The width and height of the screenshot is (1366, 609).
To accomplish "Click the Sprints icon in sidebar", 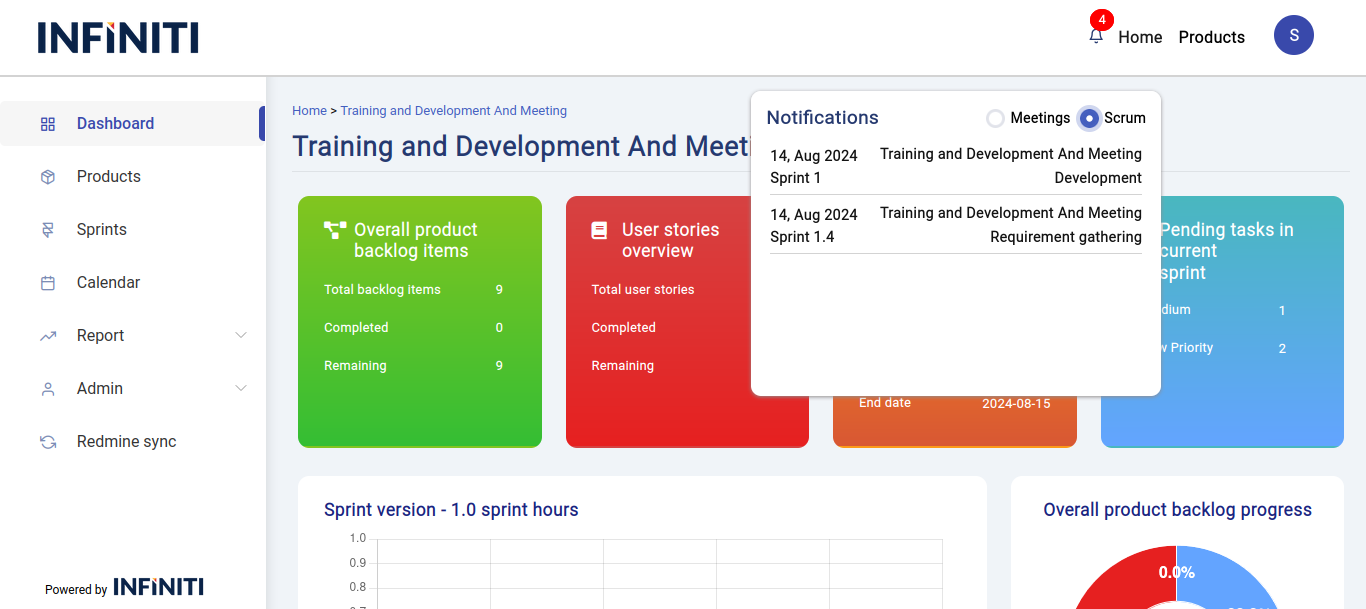I will pyautogui.click(x=48, y=230).
